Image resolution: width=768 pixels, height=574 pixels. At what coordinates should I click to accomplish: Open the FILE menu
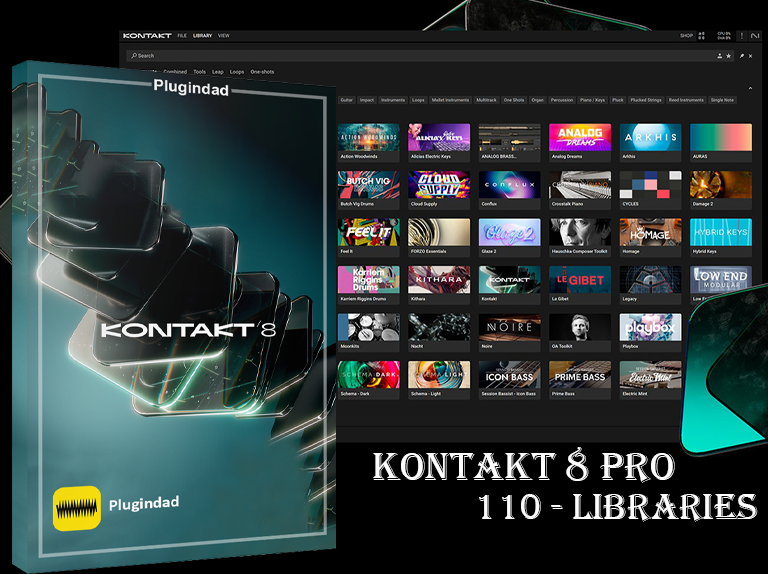(x=182, y=36)
